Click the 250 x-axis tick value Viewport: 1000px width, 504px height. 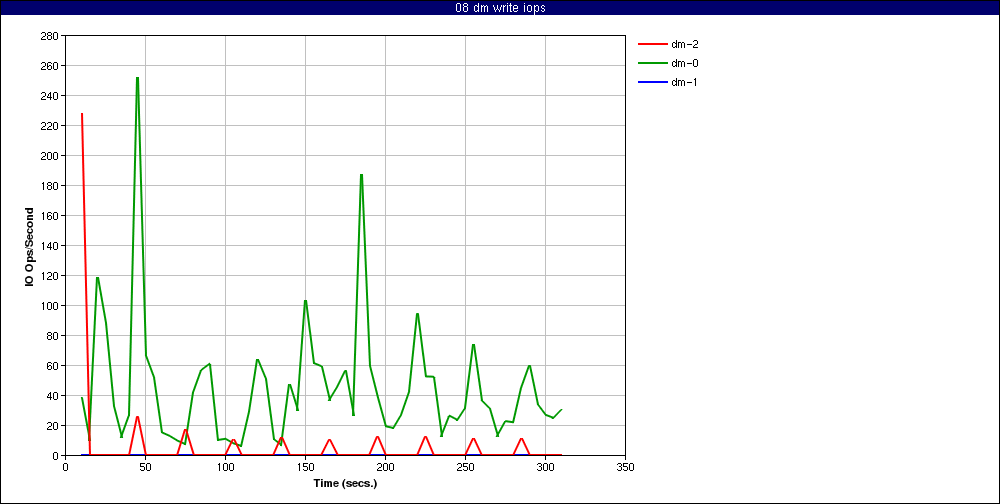[x=466, y=467]
